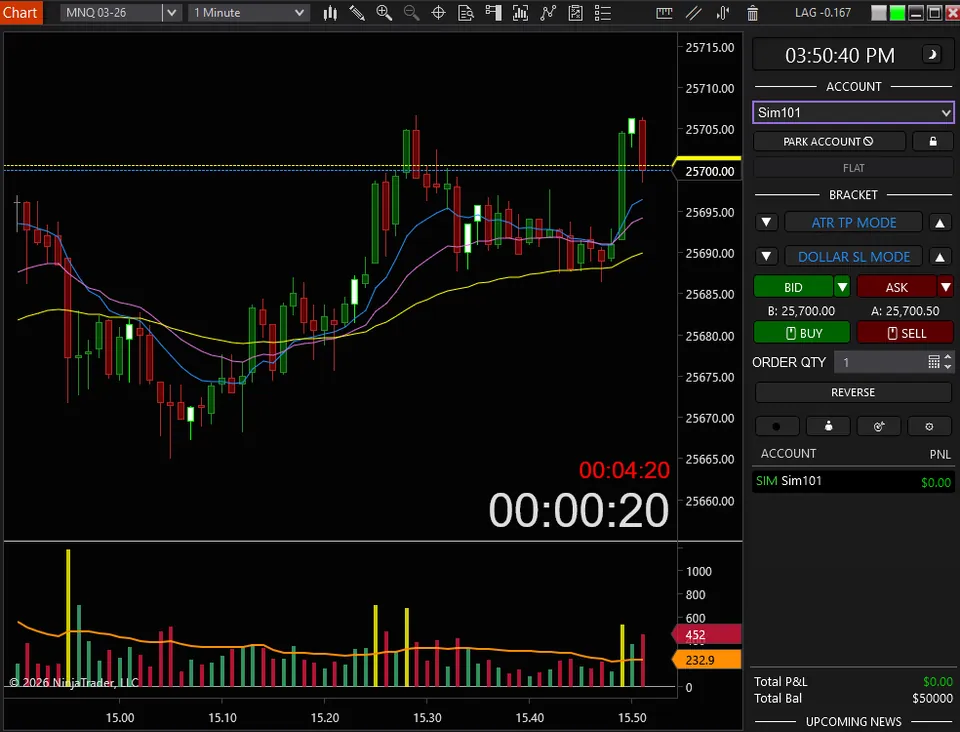Click the A: 25,700.50 ask price text
Image resolution: width=960 pixels, height=732 pixels.
coord(905,311)
